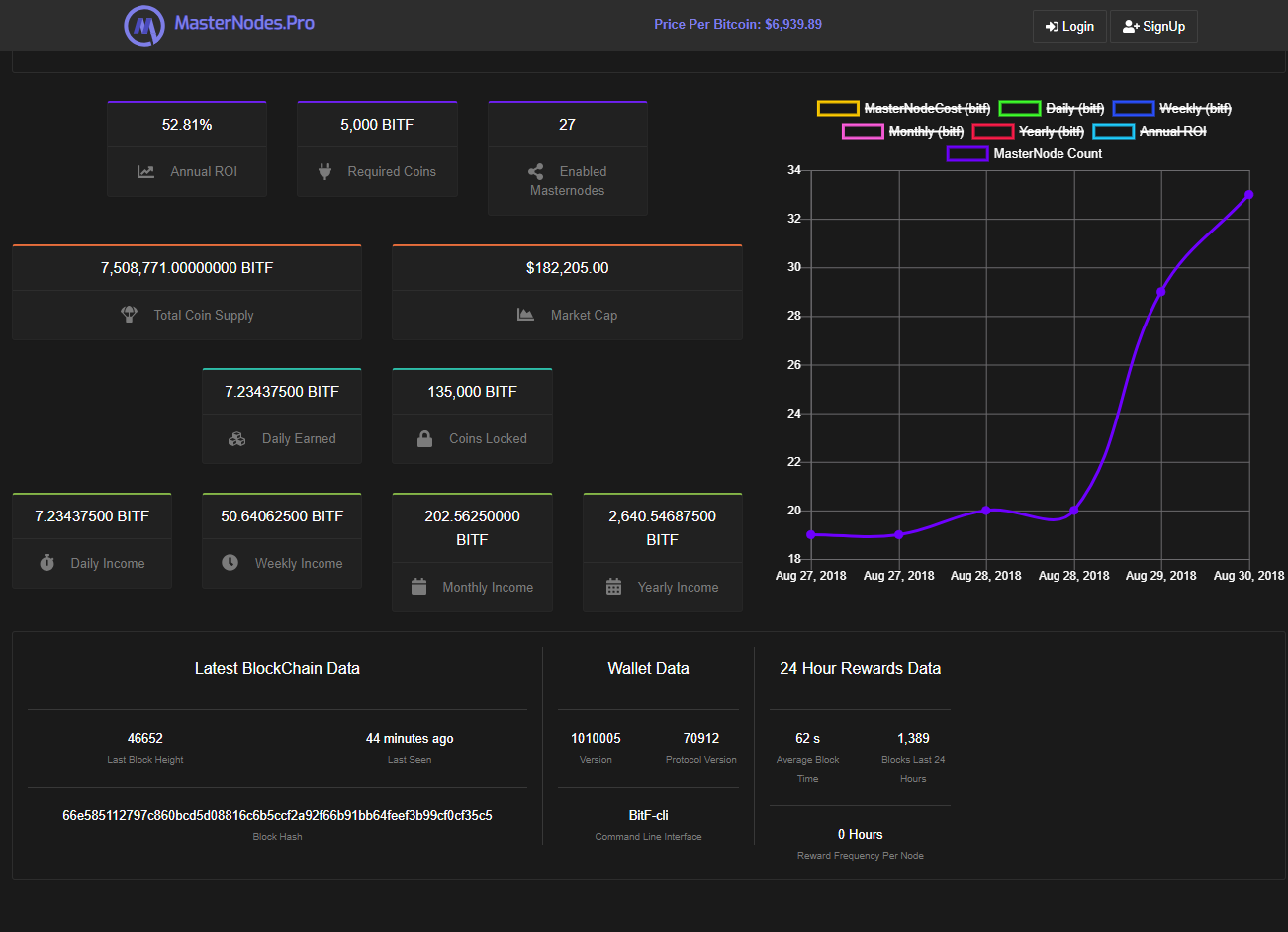Click the MasterNodes.Pro logo icon
The height and width of the screenshot is (932, 1288).
point(144,25)
